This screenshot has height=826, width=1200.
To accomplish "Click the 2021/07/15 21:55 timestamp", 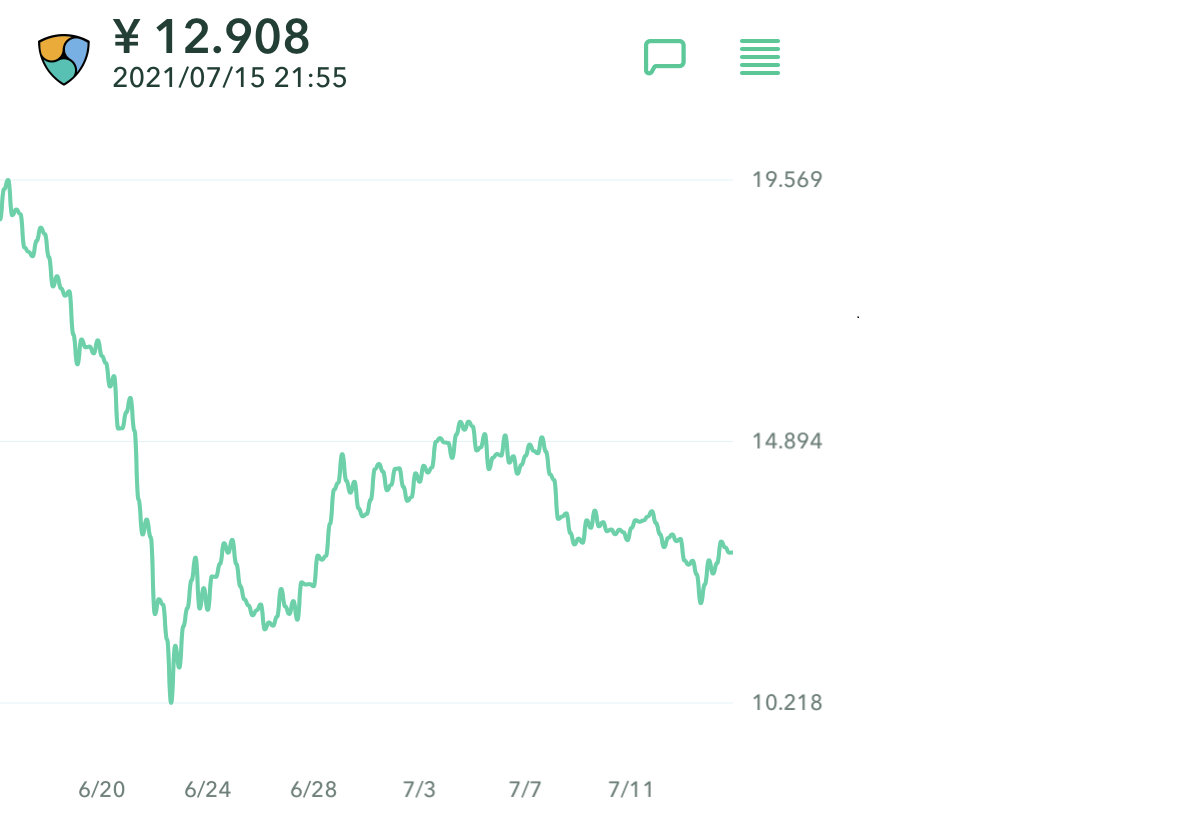I will tap(230, 78).
